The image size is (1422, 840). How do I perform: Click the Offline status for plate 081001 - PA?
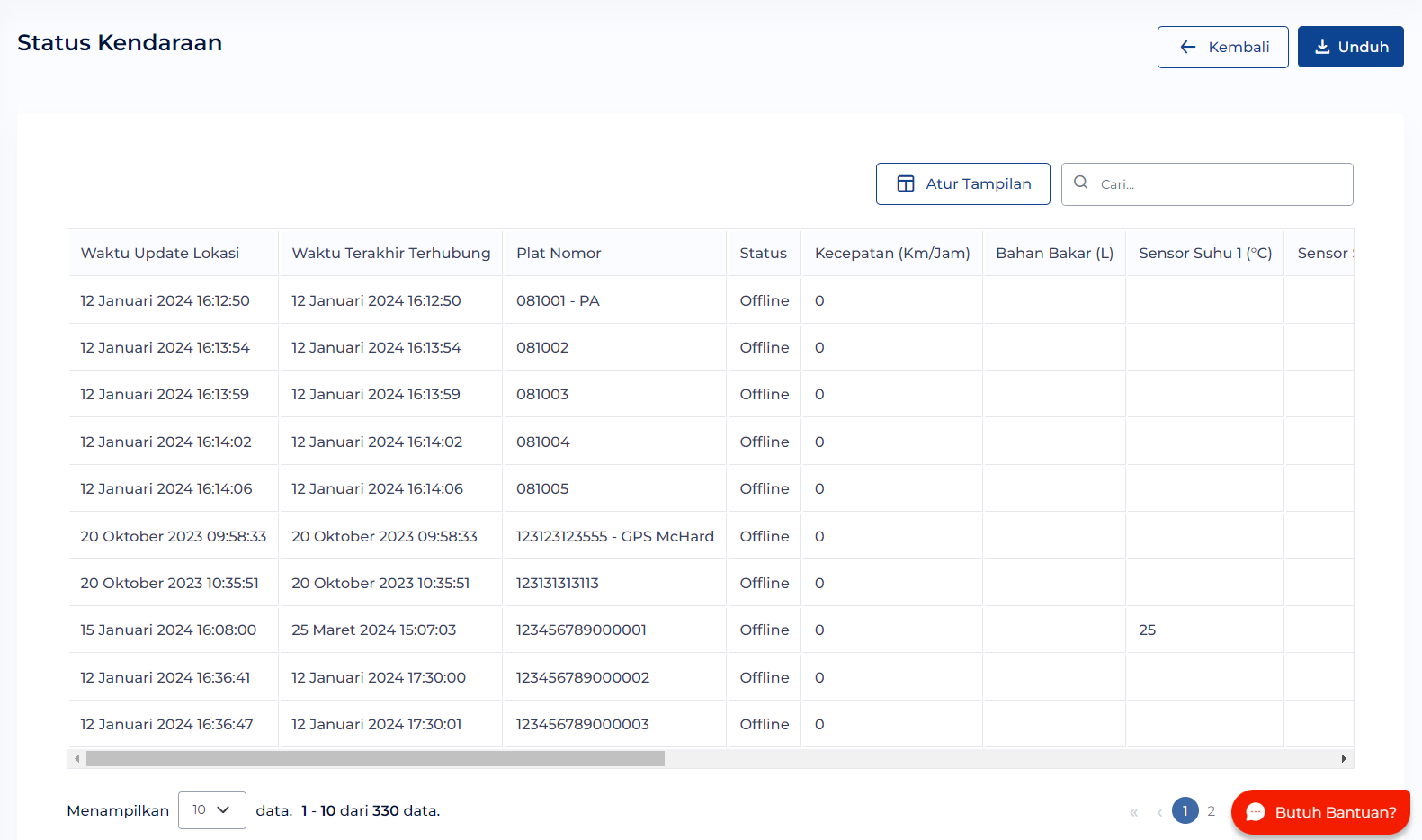point(765,300)
